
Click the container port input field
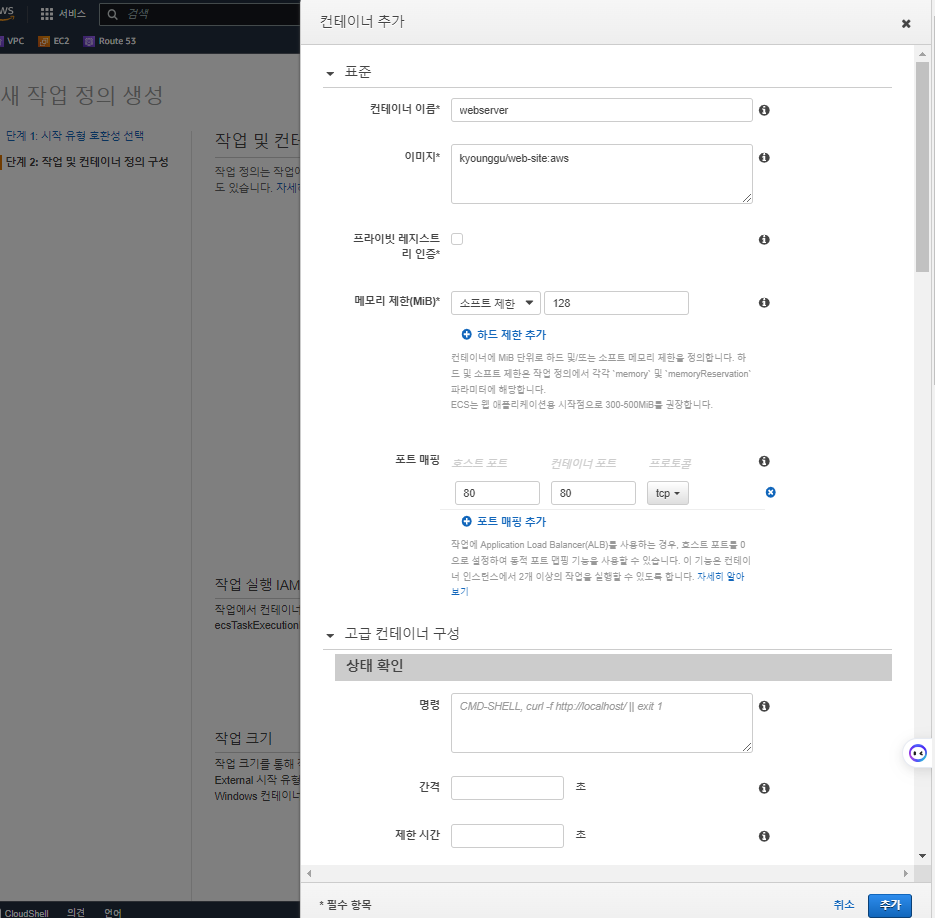coord(593,493)
